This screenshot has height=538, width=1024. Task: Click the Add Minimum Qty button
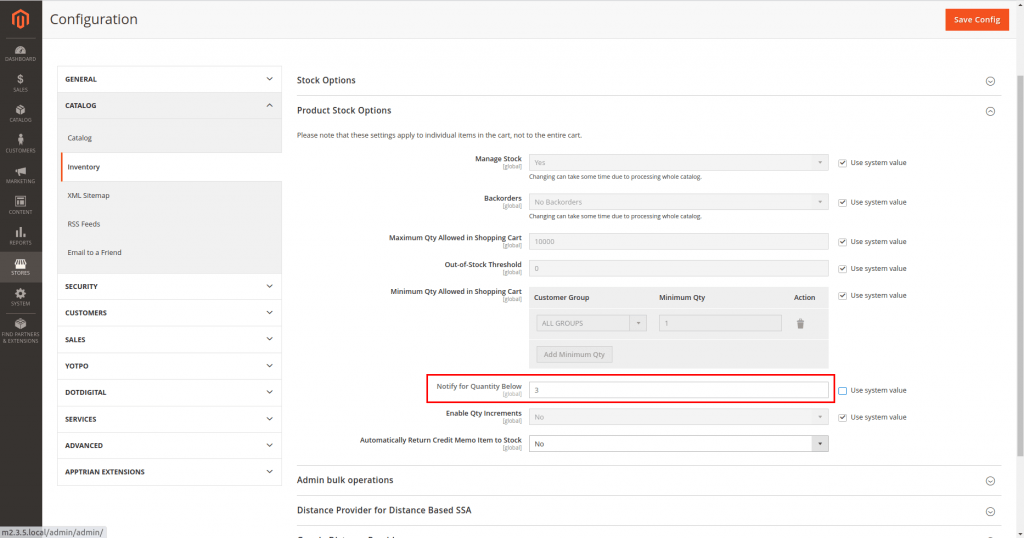[x=573, y=354]
